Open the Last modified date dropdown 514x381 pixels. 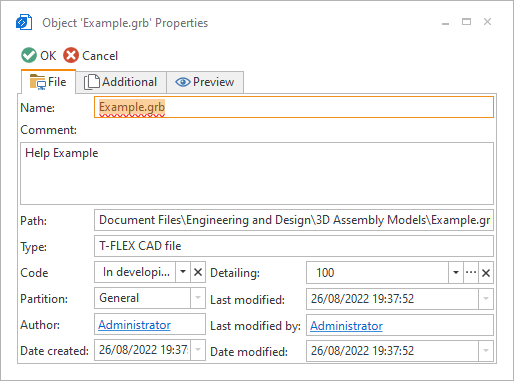486,299
